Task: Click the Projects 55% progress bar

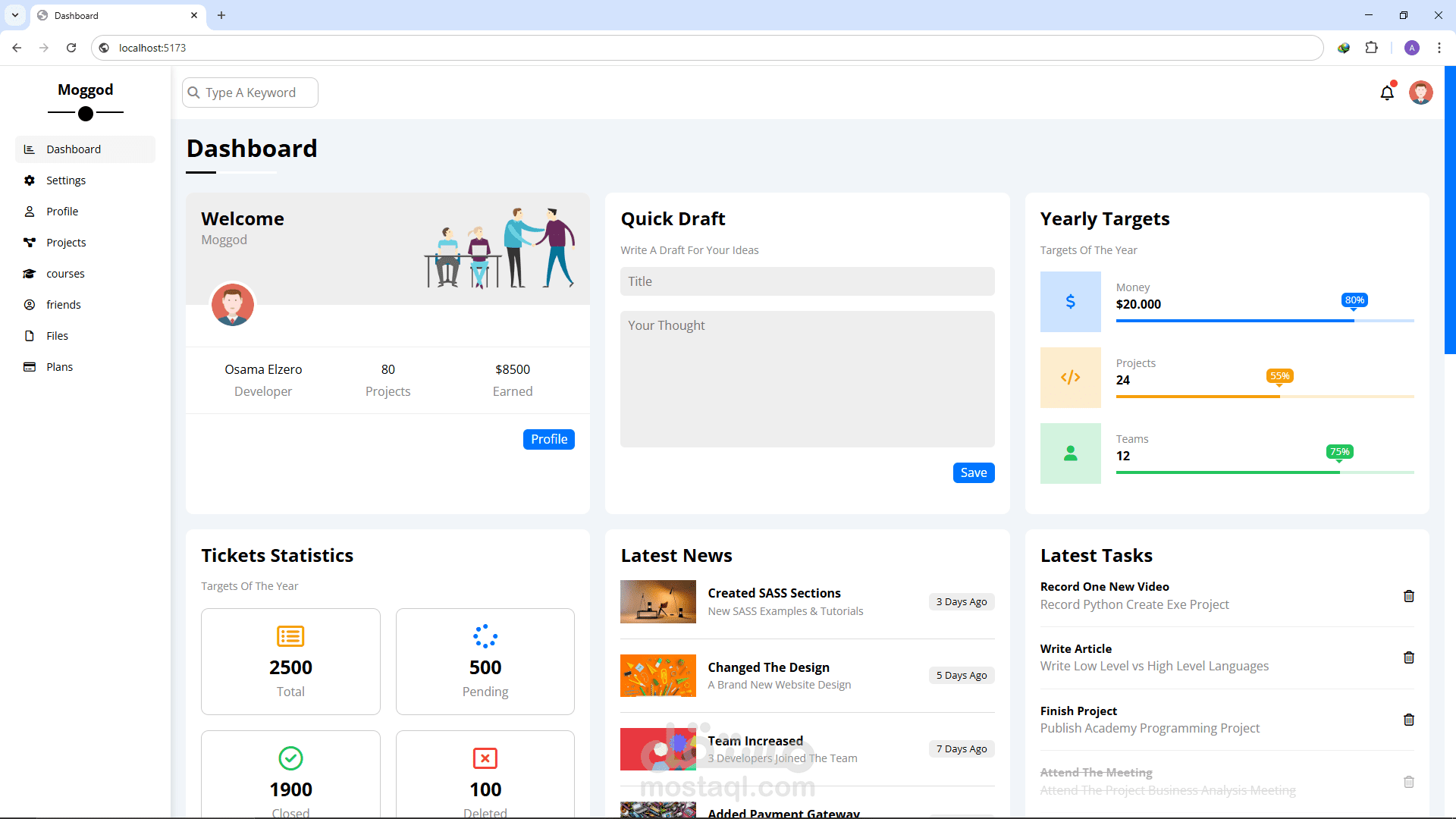Action: tap(1265, 397)
